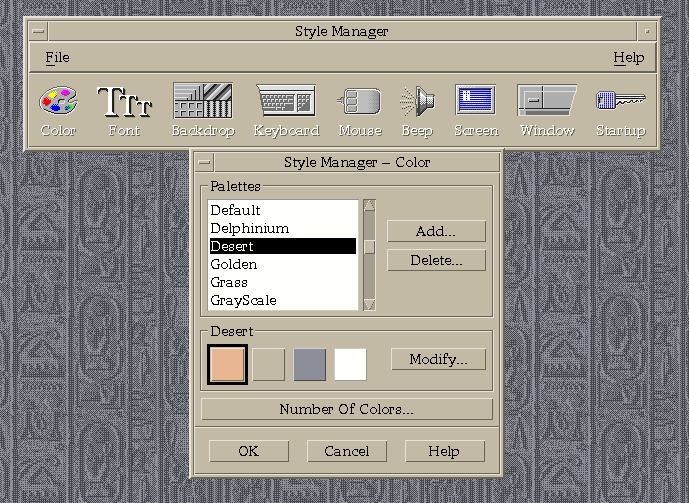
Task: Pick the blue-gray color swatch
Action: [x=310, y=365]
